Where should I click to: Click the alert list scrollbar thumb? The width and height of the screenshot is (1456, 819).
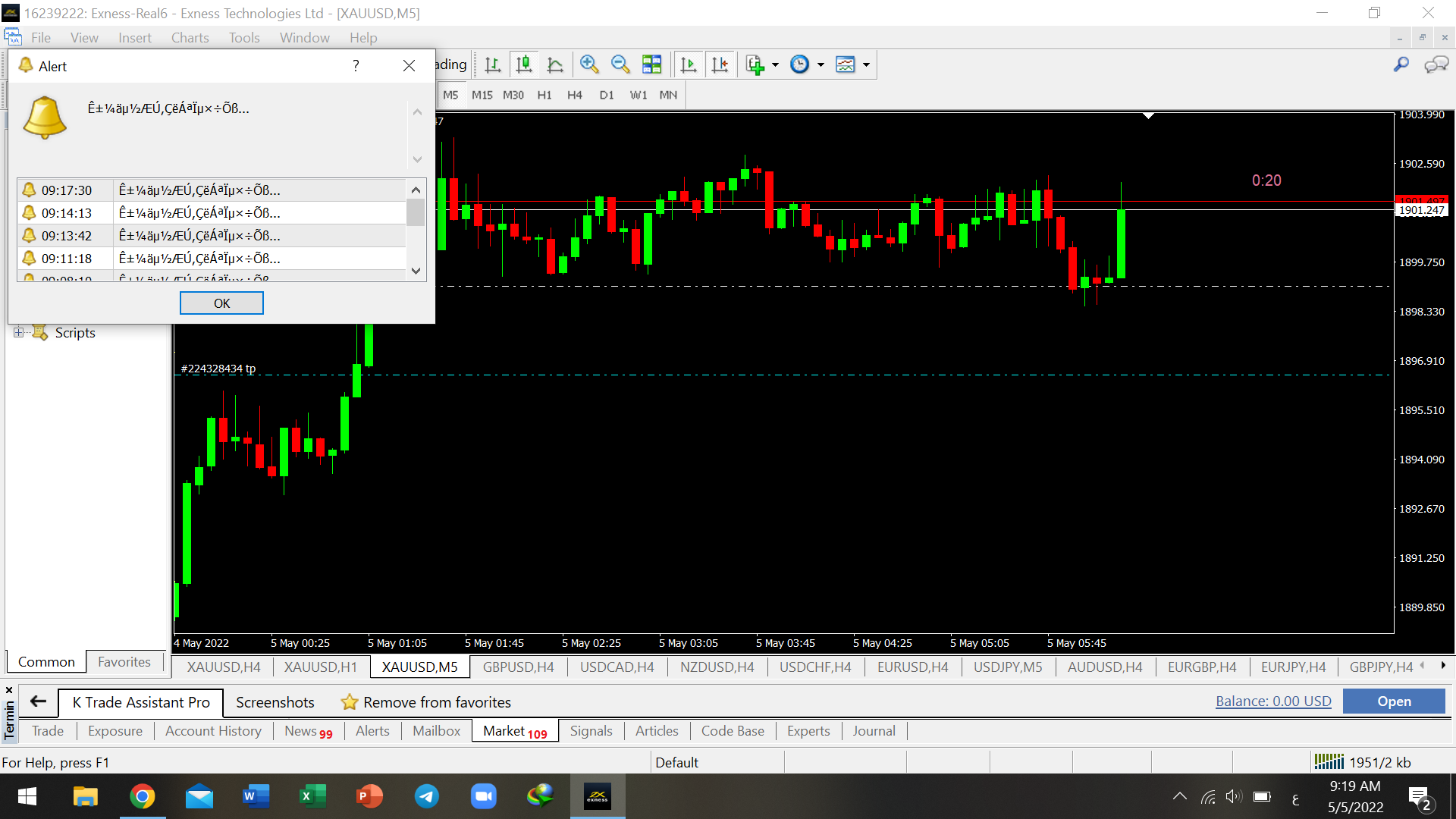(x=416, y=213)
